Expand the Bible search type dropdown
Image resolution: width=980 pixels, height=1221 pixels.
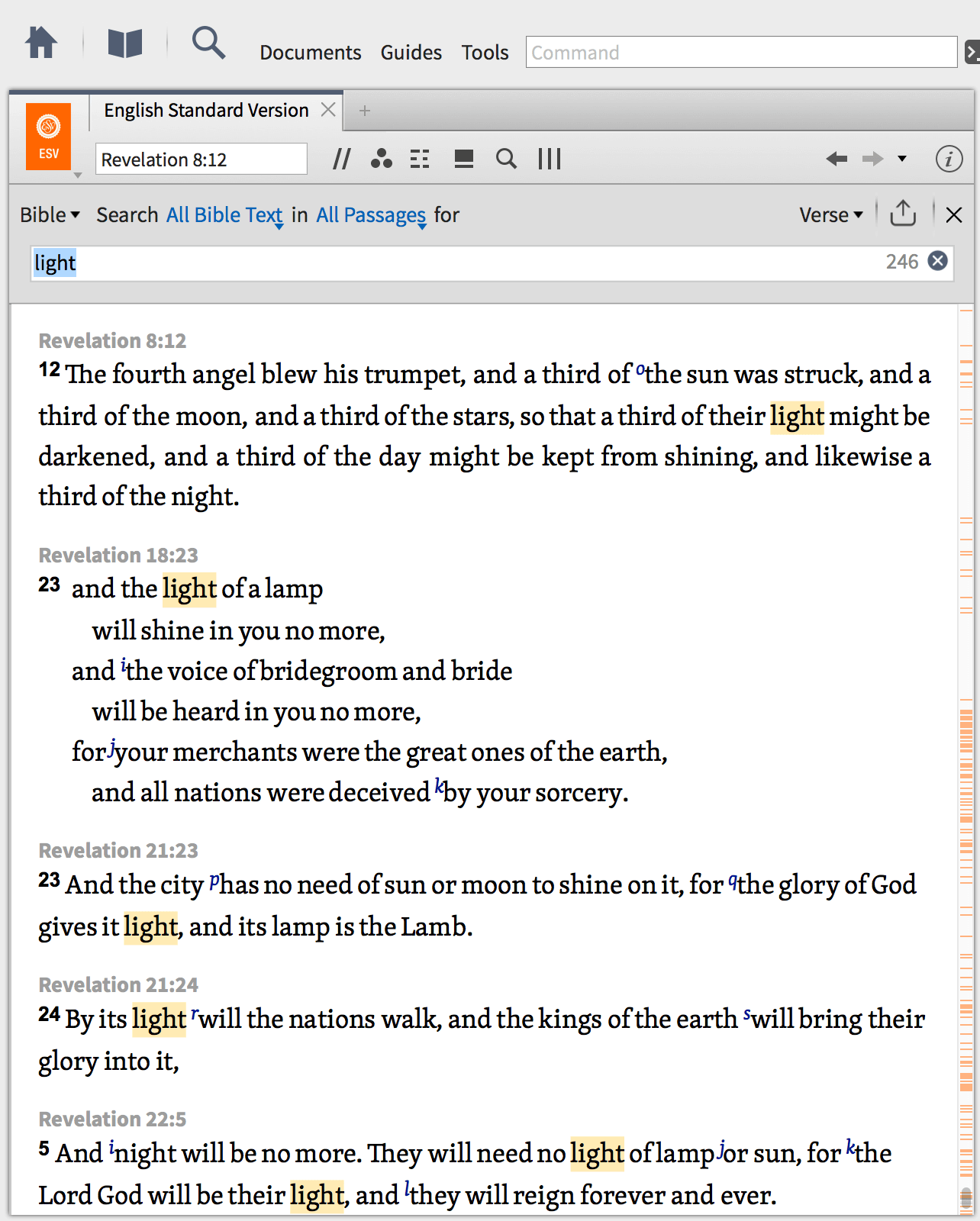point(50,215)
